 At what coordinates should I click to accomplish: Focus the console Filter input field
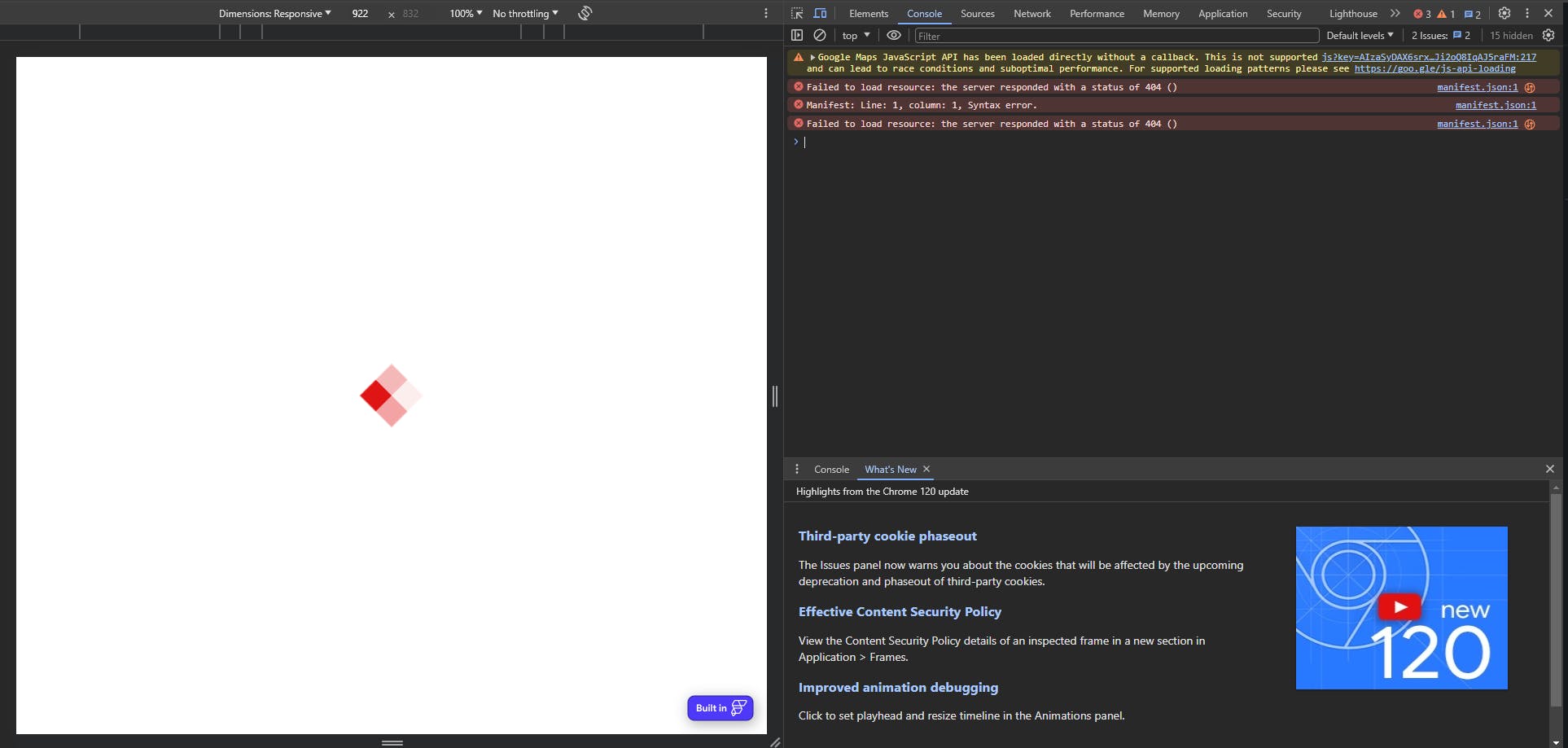[1116, 35]
